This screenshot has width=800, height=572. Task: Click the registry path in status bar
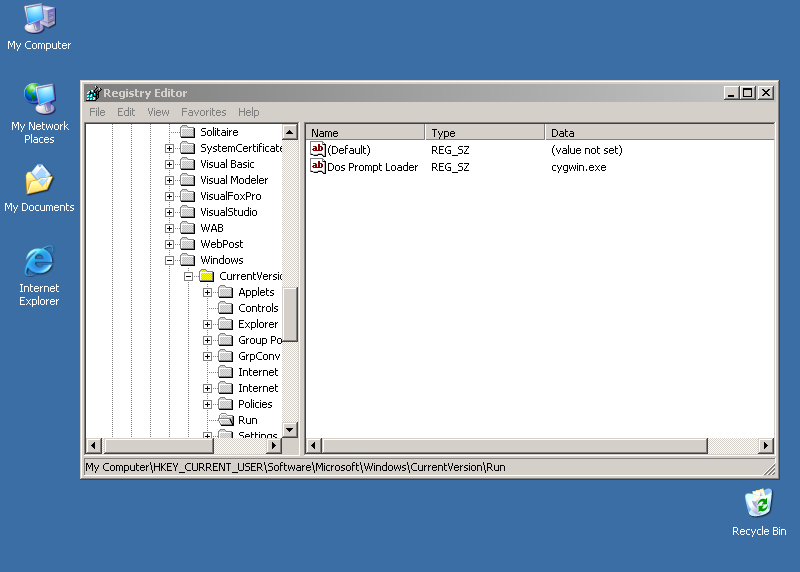point(295,467)
